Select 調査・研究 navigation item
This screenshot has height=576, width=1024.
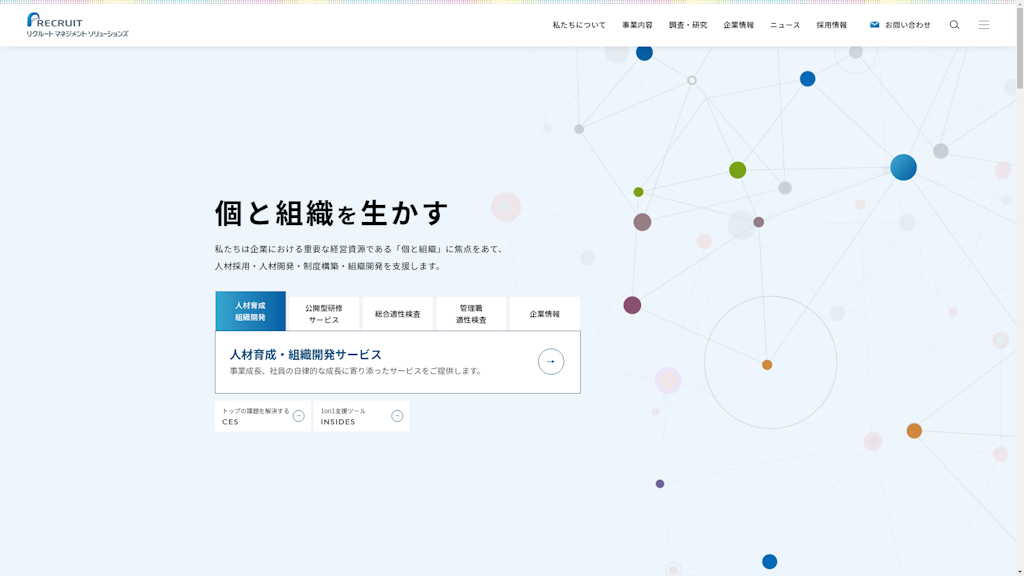point(688,25)
